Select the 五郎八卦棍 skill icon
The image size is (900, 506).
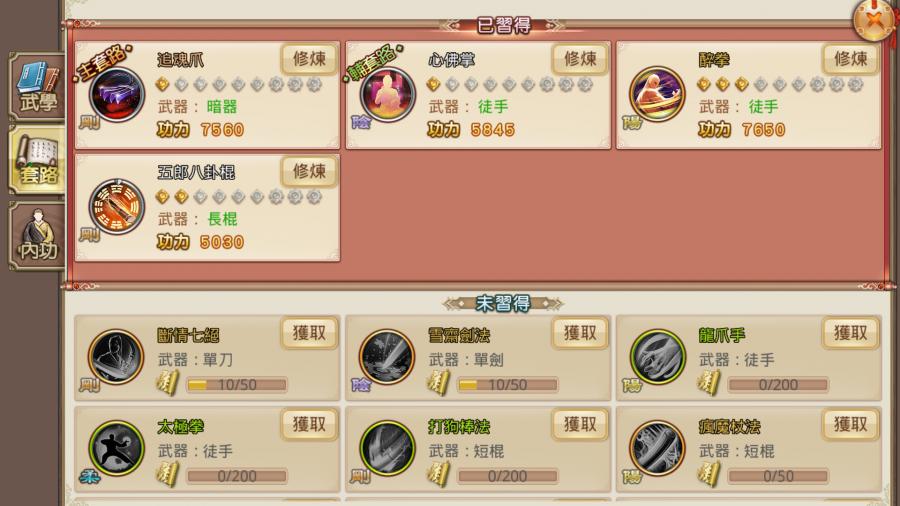tap(117, 207)
